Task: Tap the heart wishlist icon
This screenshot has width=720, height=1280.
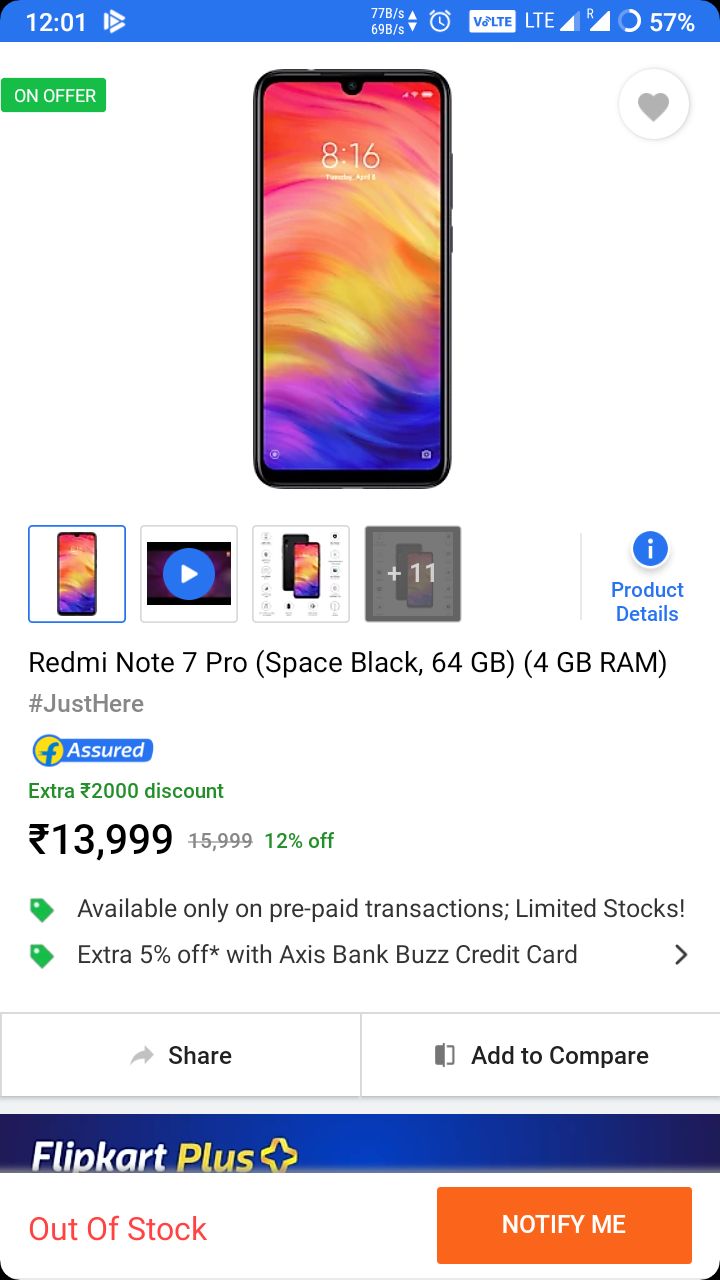Action: coord(653,104)
